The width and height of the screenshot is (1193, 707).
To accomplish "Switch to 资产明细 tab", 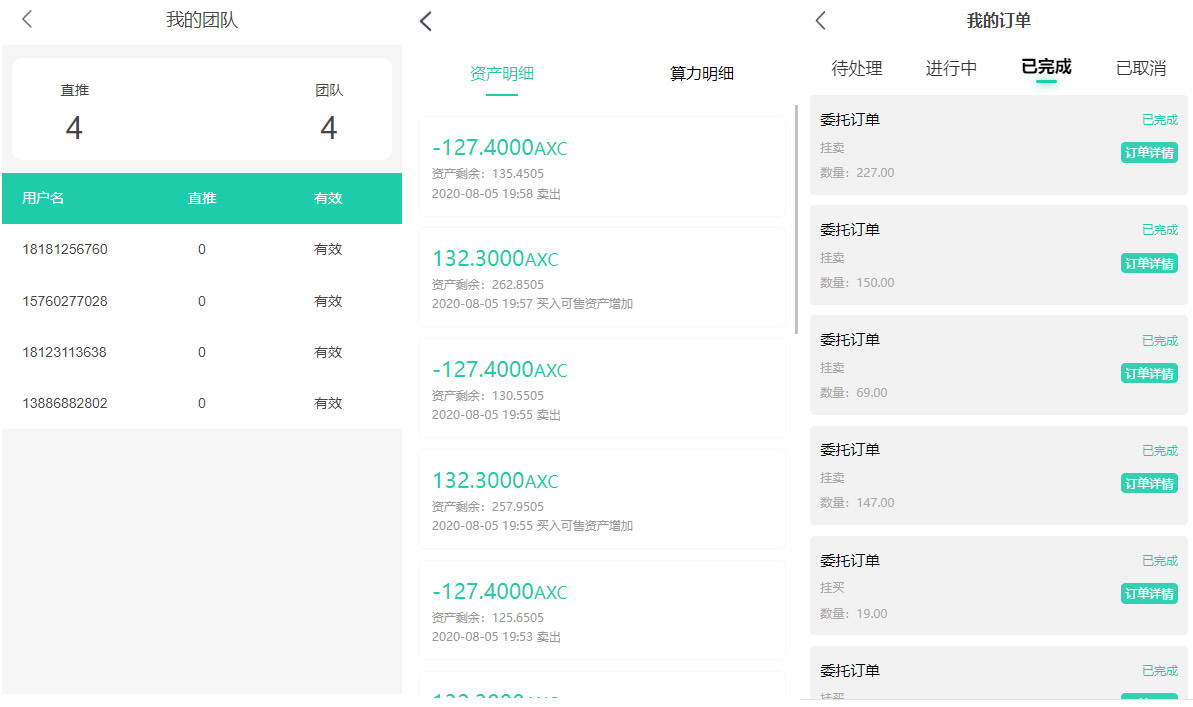I will [x=501, y=74].
